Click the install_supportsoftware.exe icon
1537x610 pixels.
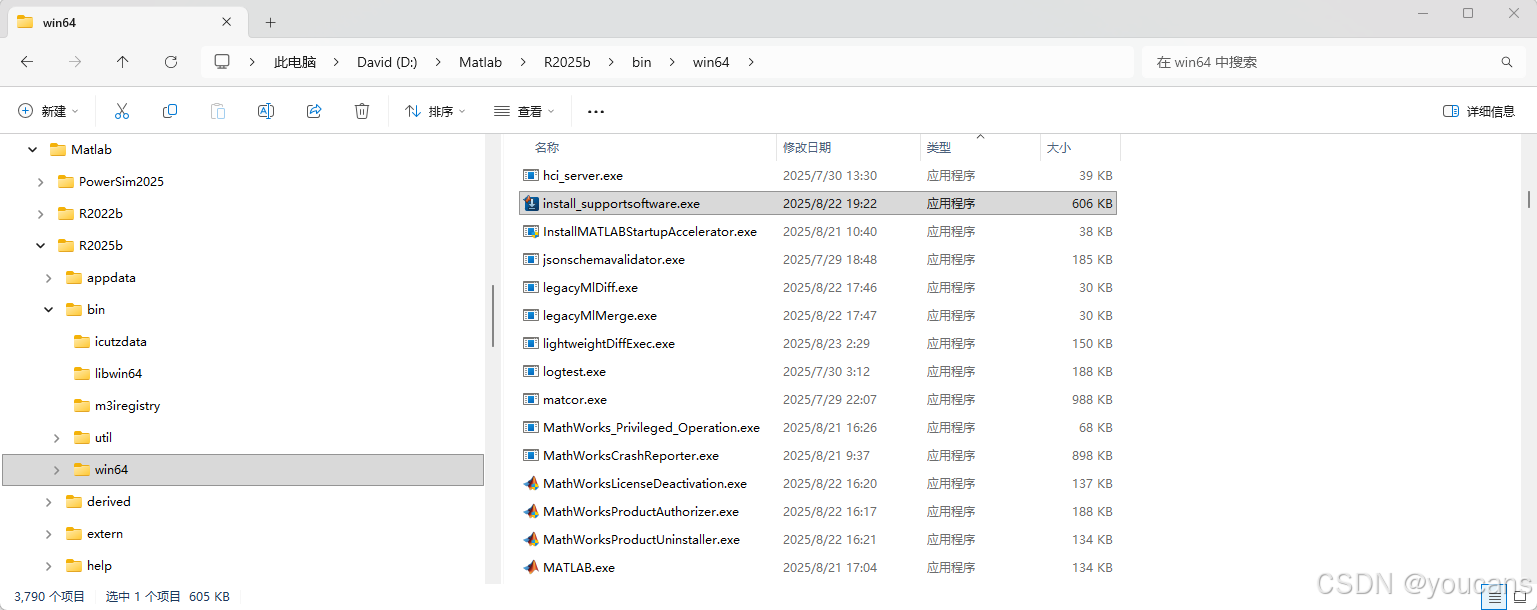pos(531,203)
